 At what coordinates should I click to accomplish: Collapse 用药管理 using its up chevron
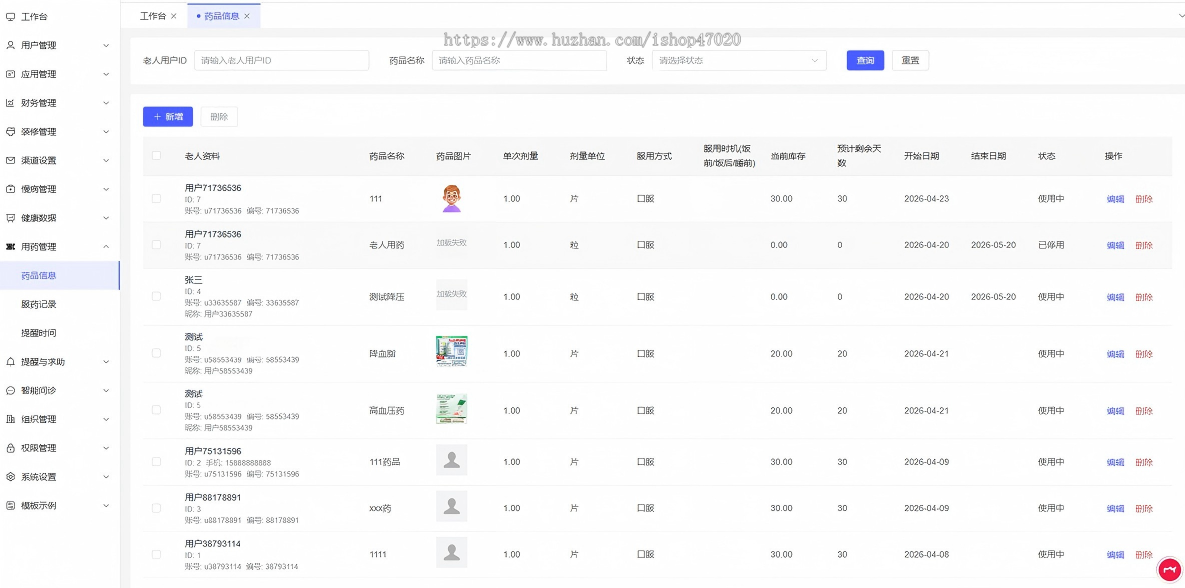click(x=106, y=246)
